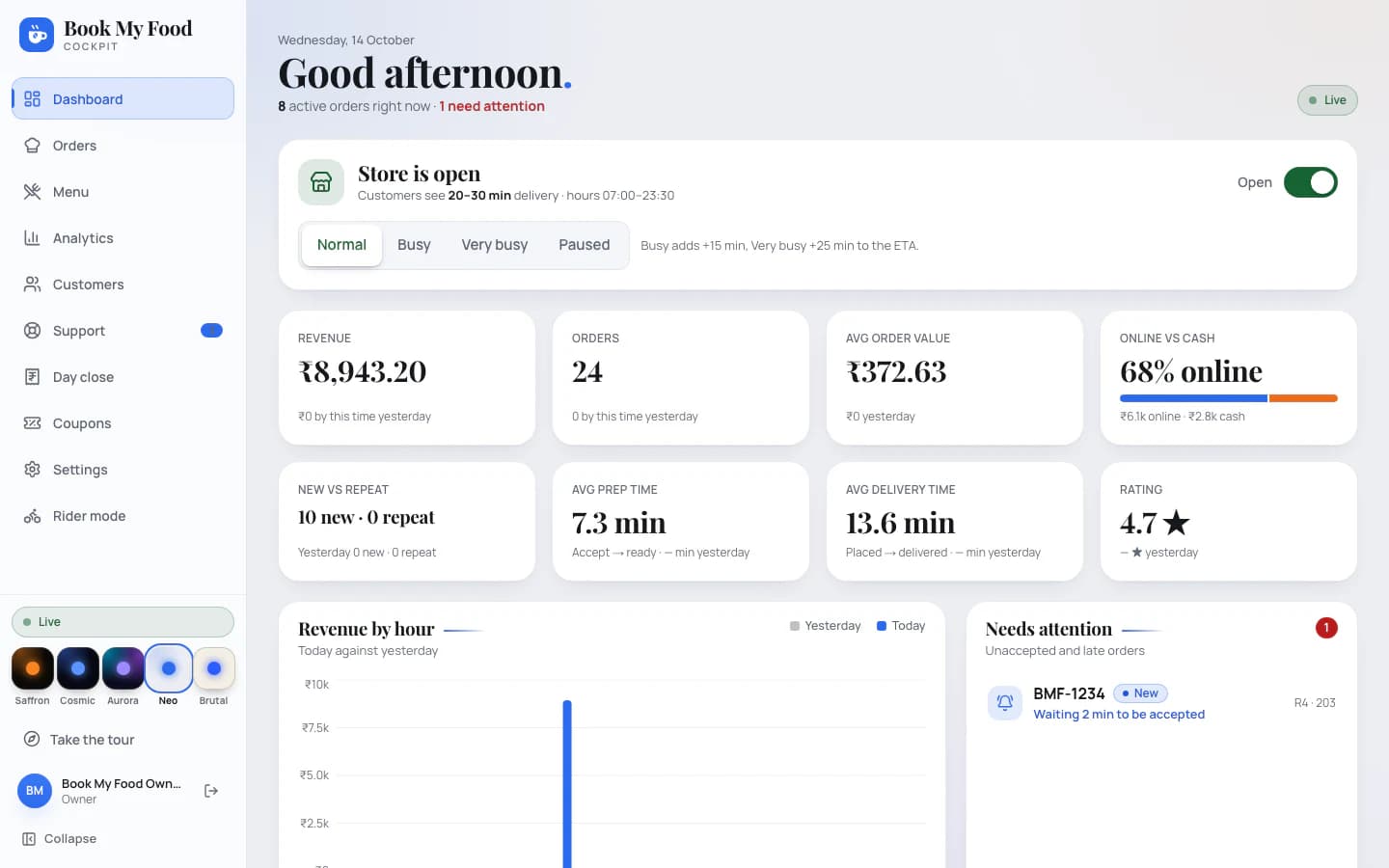Image resolution: width=1389 pixels, height=868 pixels.
Task: Click the 1 need attention link
Action: tap(492, 106)
